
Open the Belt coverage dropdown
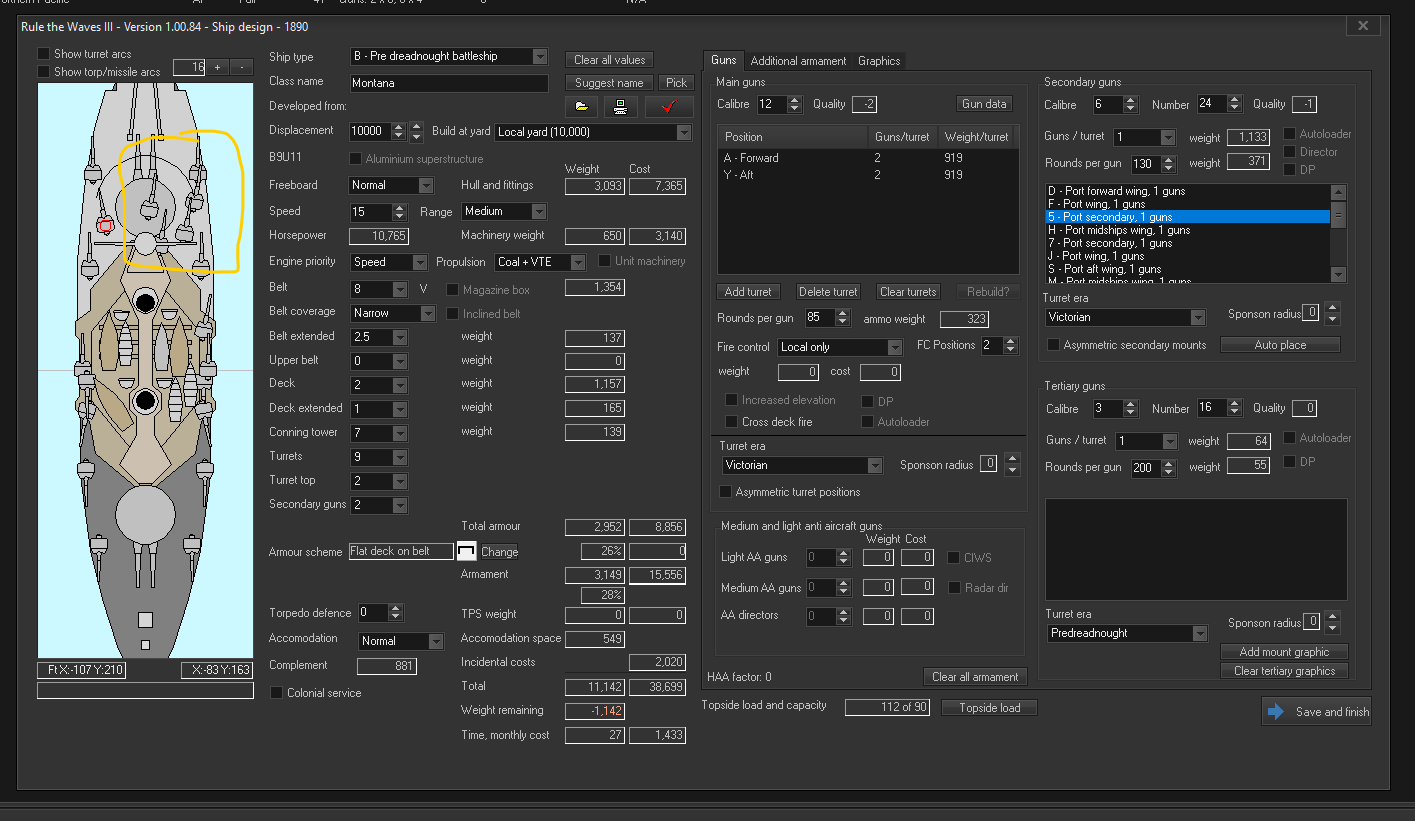(428, 313)
